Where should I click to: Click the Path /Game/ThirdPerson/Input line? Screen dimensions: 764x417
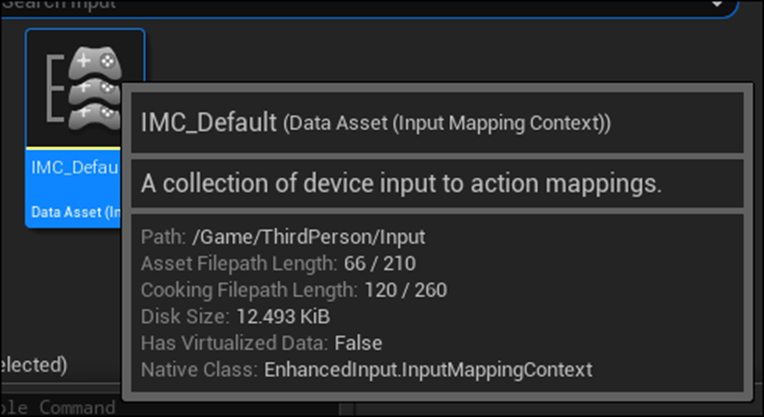(283, 237)
